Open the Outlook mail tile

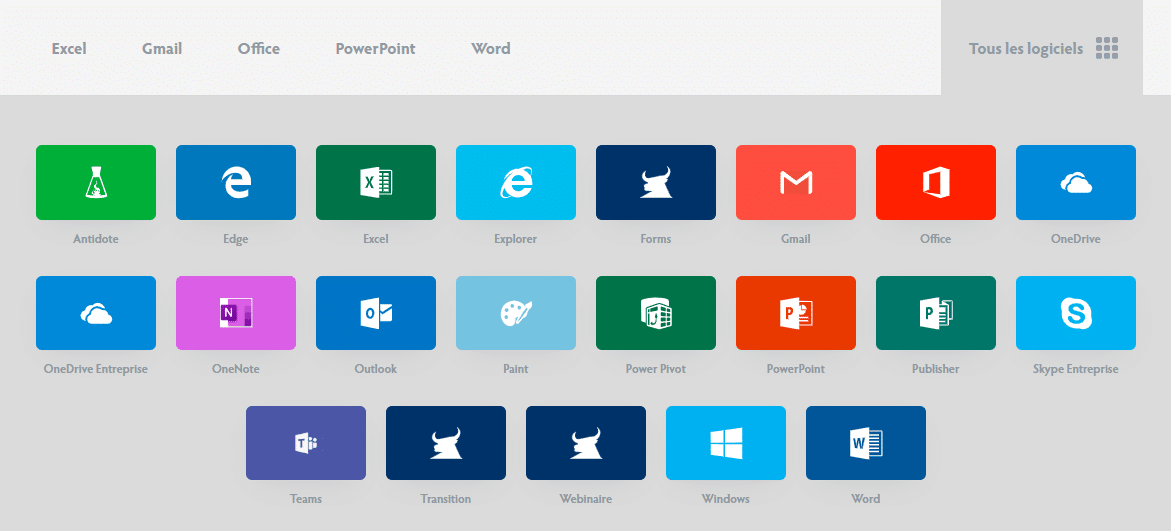376,313
